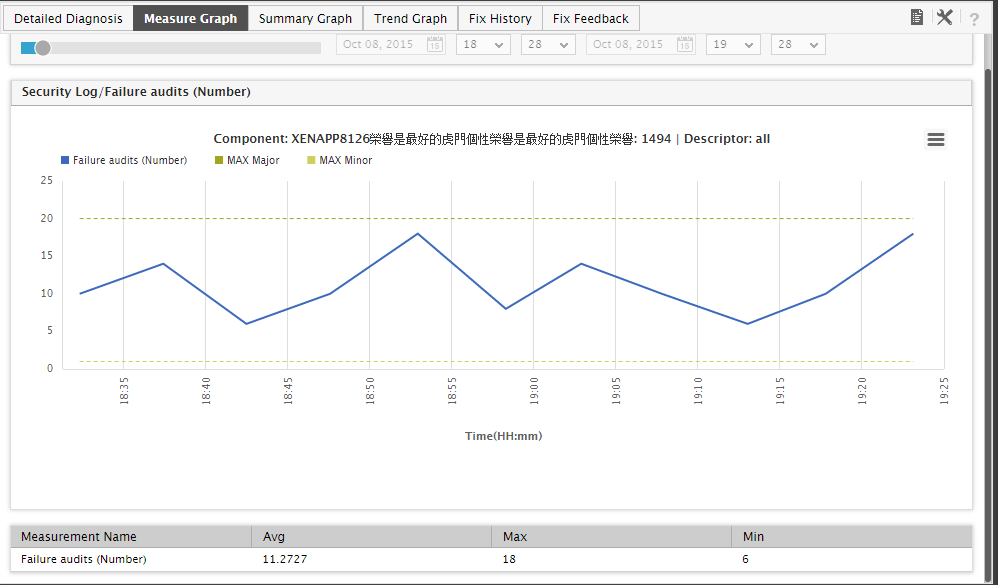Click the min value 6 in table
This screenshot has width=998, height=585.
(745, 560)
